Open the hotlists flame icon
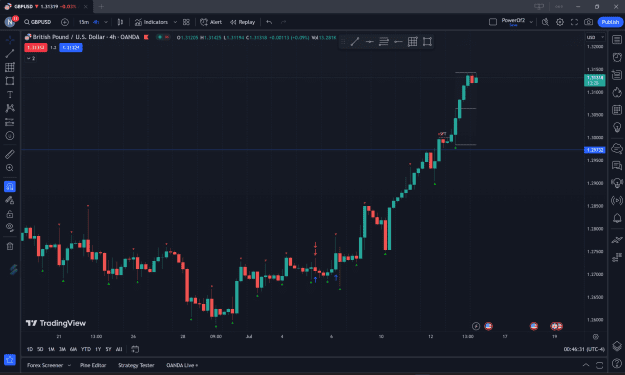Image resolution: width=625 pixels, height=375 pixels. pyautogui.click(x=617, y=92)
